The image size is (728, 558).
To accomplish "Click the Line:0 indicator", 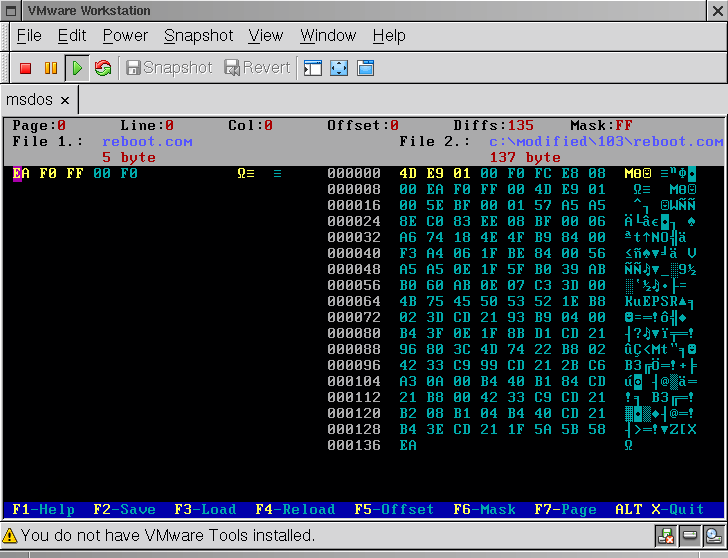I will 147,125.
